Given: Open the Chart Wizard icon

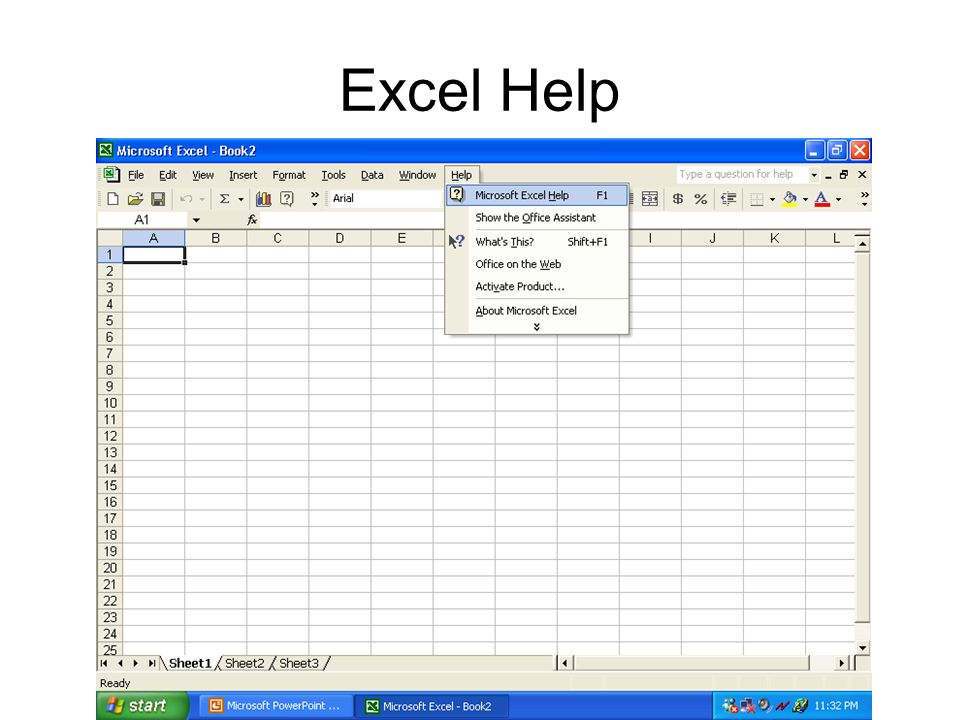Looking at the screenshot, I should click(x=263, y=198).
